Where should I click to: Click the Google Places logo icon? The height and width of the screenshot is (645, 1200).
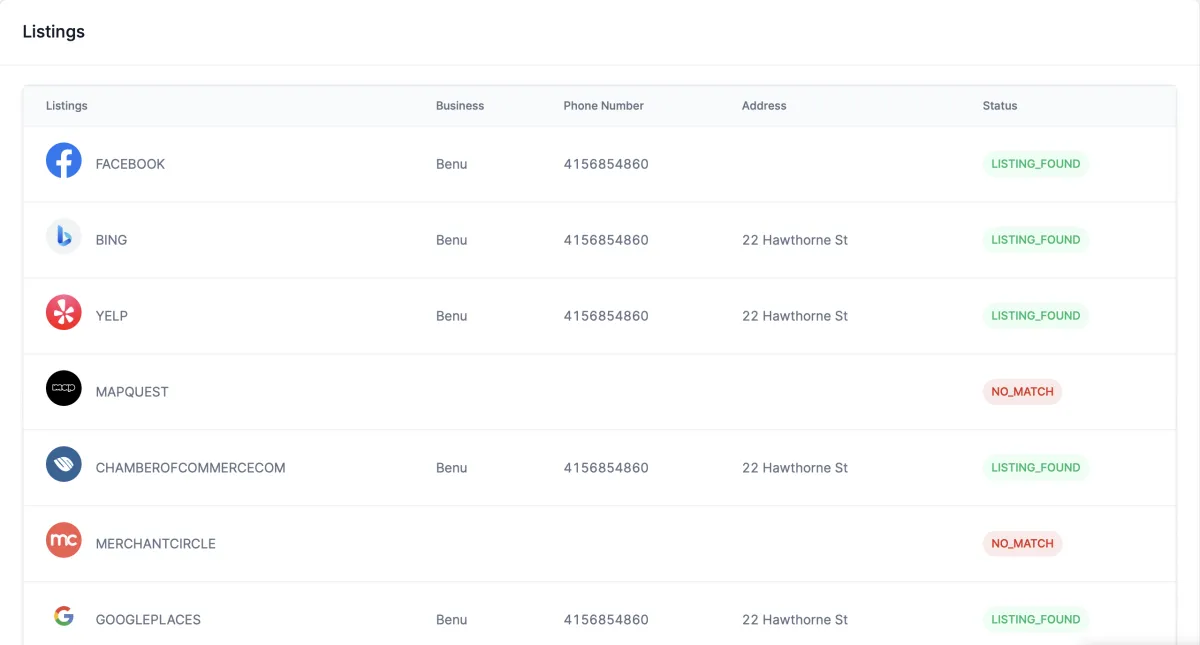[x=64, y=616]
